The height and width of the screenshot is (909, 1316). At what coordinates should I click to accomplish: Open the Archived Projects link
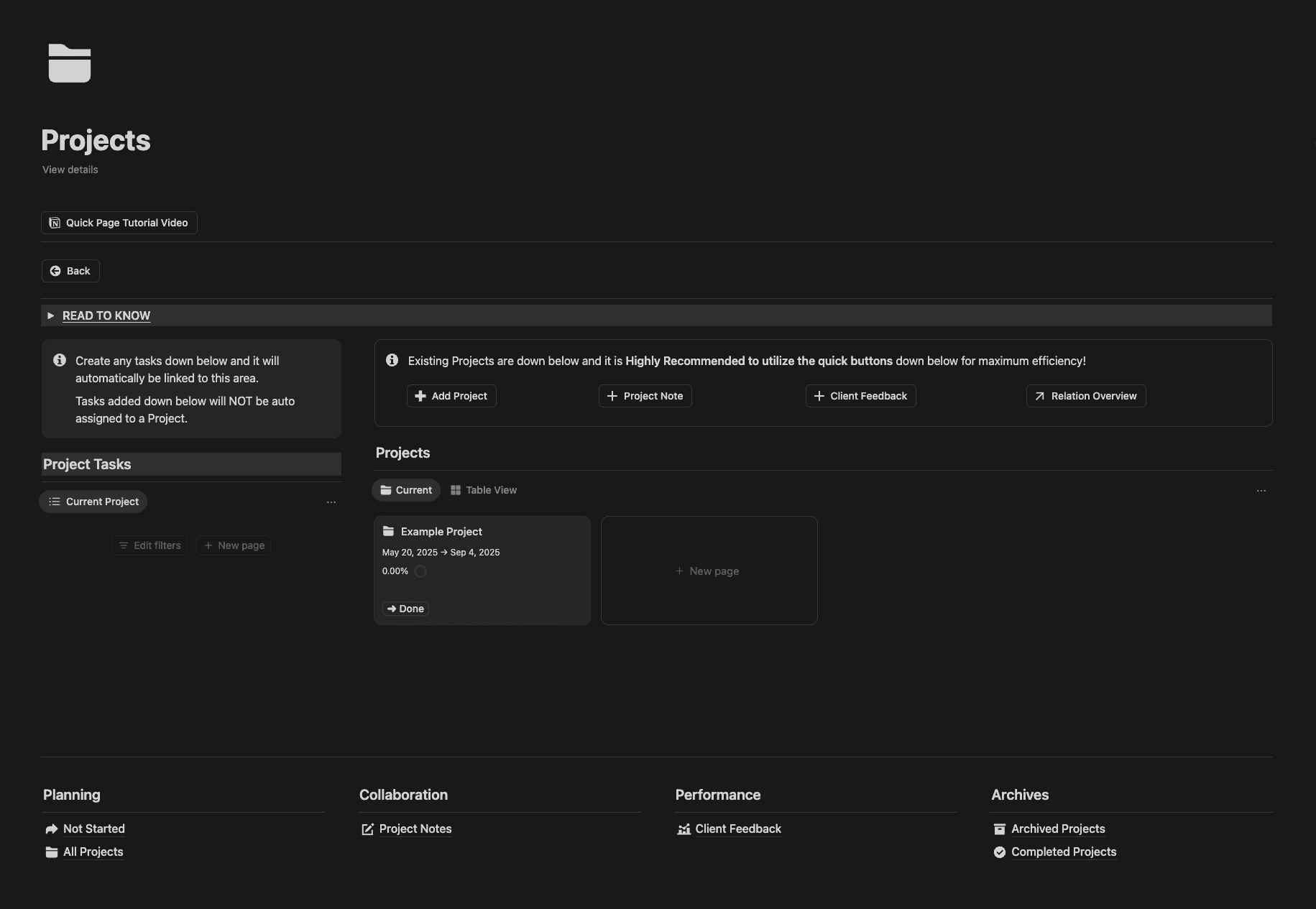(x=1058, y=829)
